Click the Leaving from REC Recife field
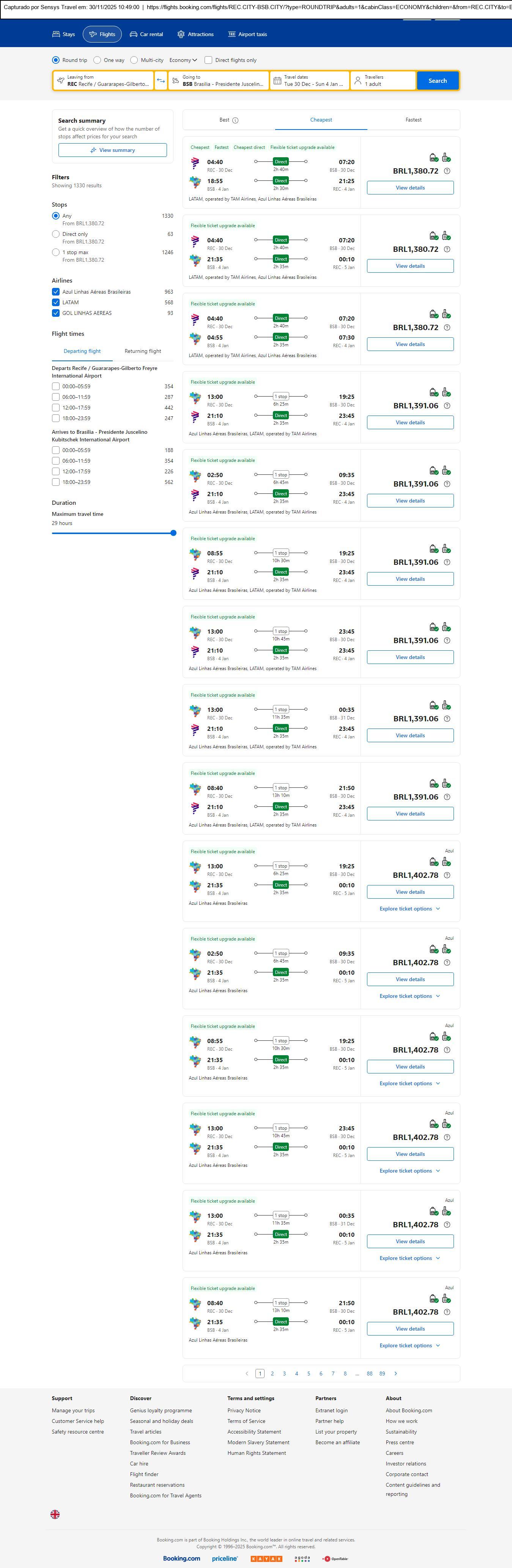This screenshot has height=1568, width=512. pyautogui.click(x=103, y=81)
